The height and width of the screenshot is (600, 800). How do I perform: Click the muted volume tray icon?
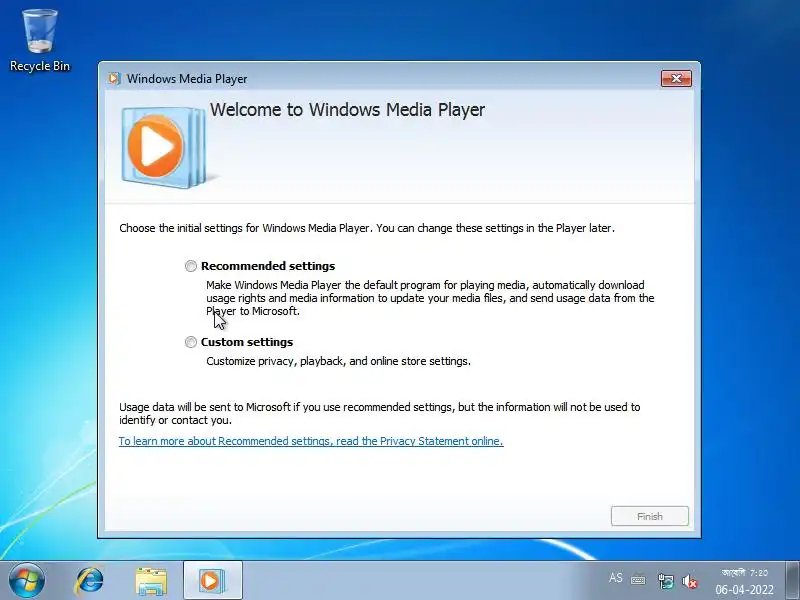tap(690, 581)
